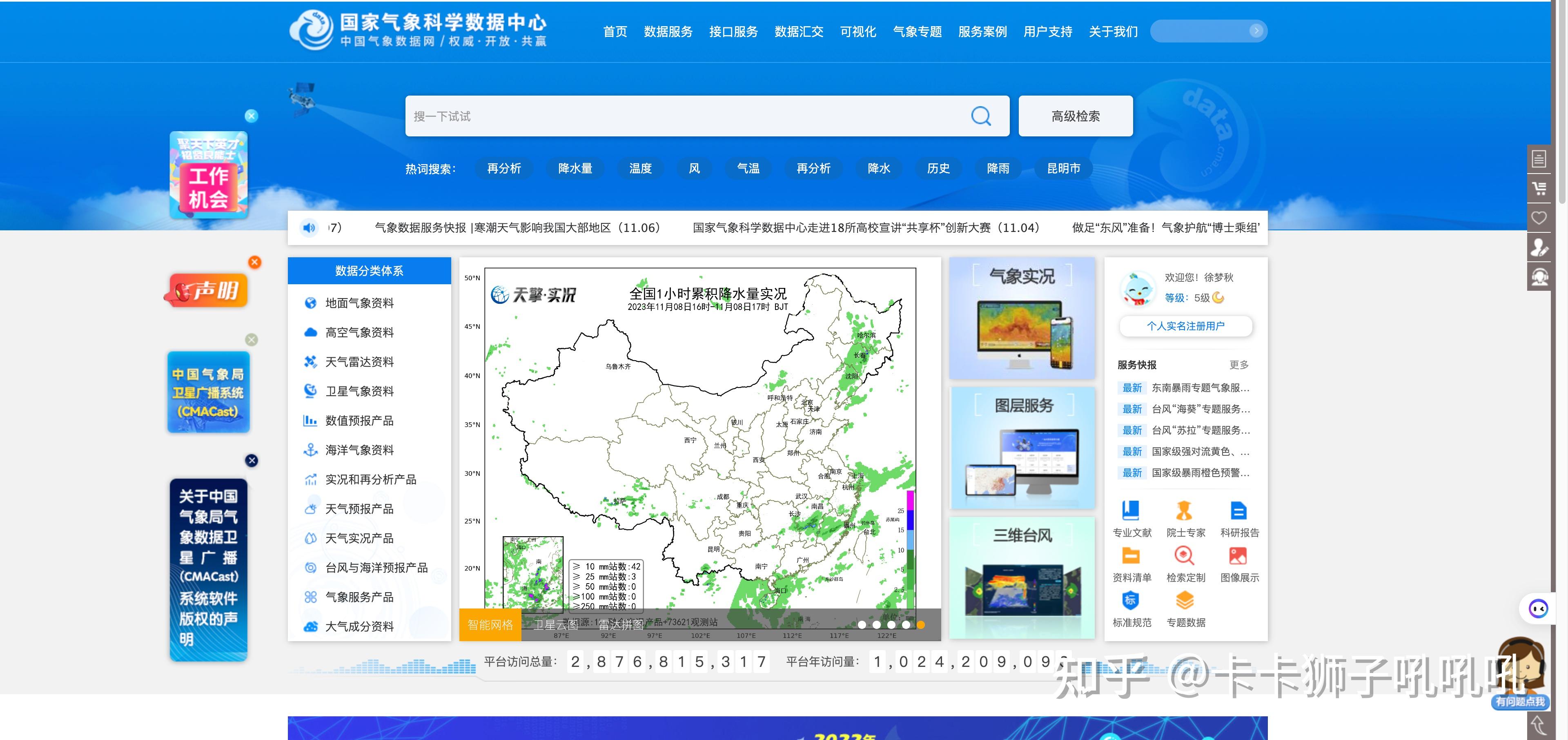Open 专业文献 book icon
The width and height of the screenshot is (1568, 740).
[x=1131, y=510]
